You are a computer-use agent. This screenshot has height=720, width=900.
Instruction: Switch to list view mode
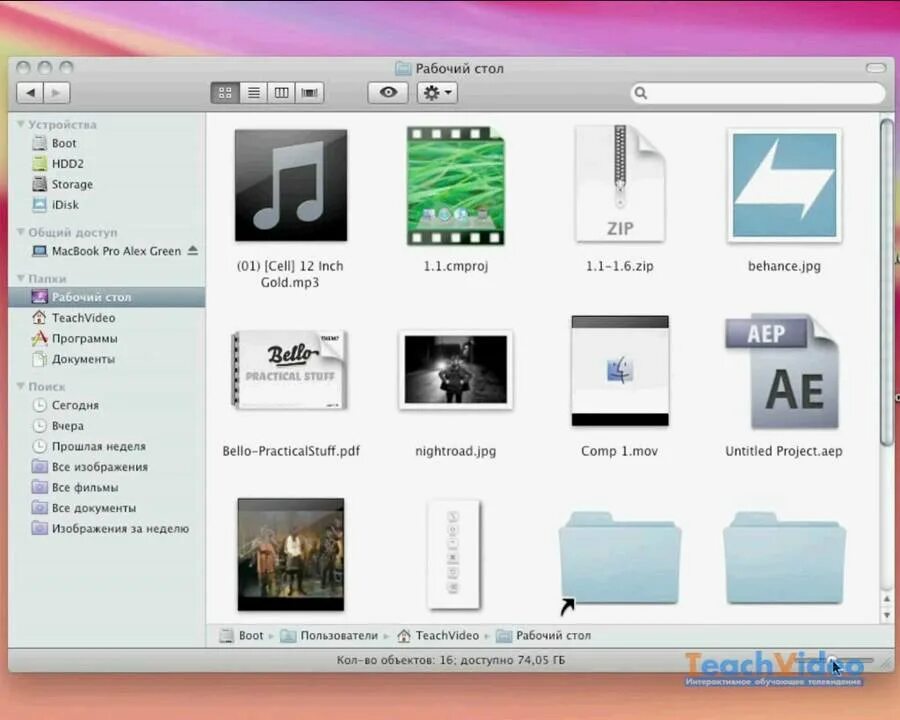click(253, 92)
